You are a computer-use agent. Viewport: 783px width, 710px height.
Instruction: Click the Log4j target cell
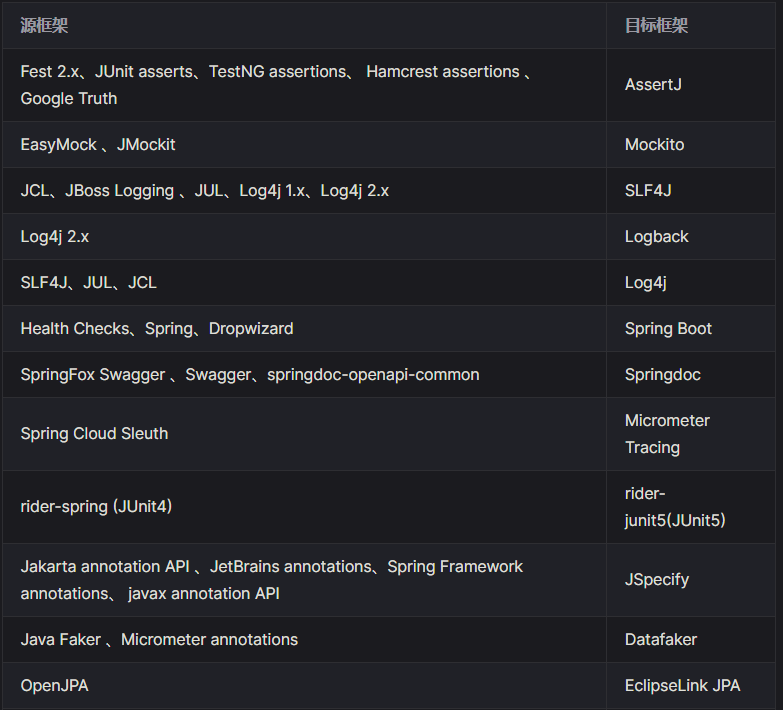pos(691,282)
